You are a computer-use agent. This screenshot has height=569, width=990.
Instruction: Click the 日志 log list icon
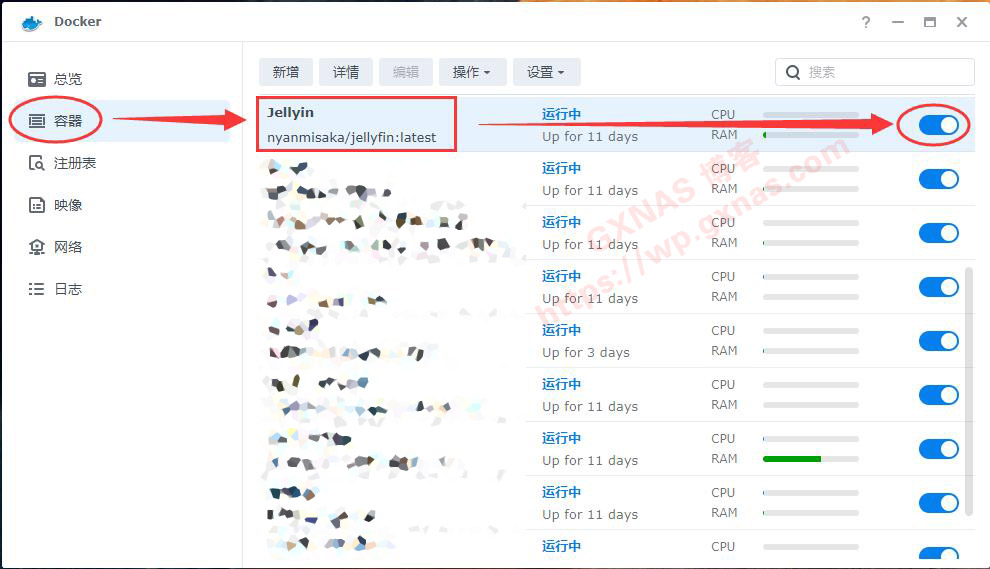[37, 289]
